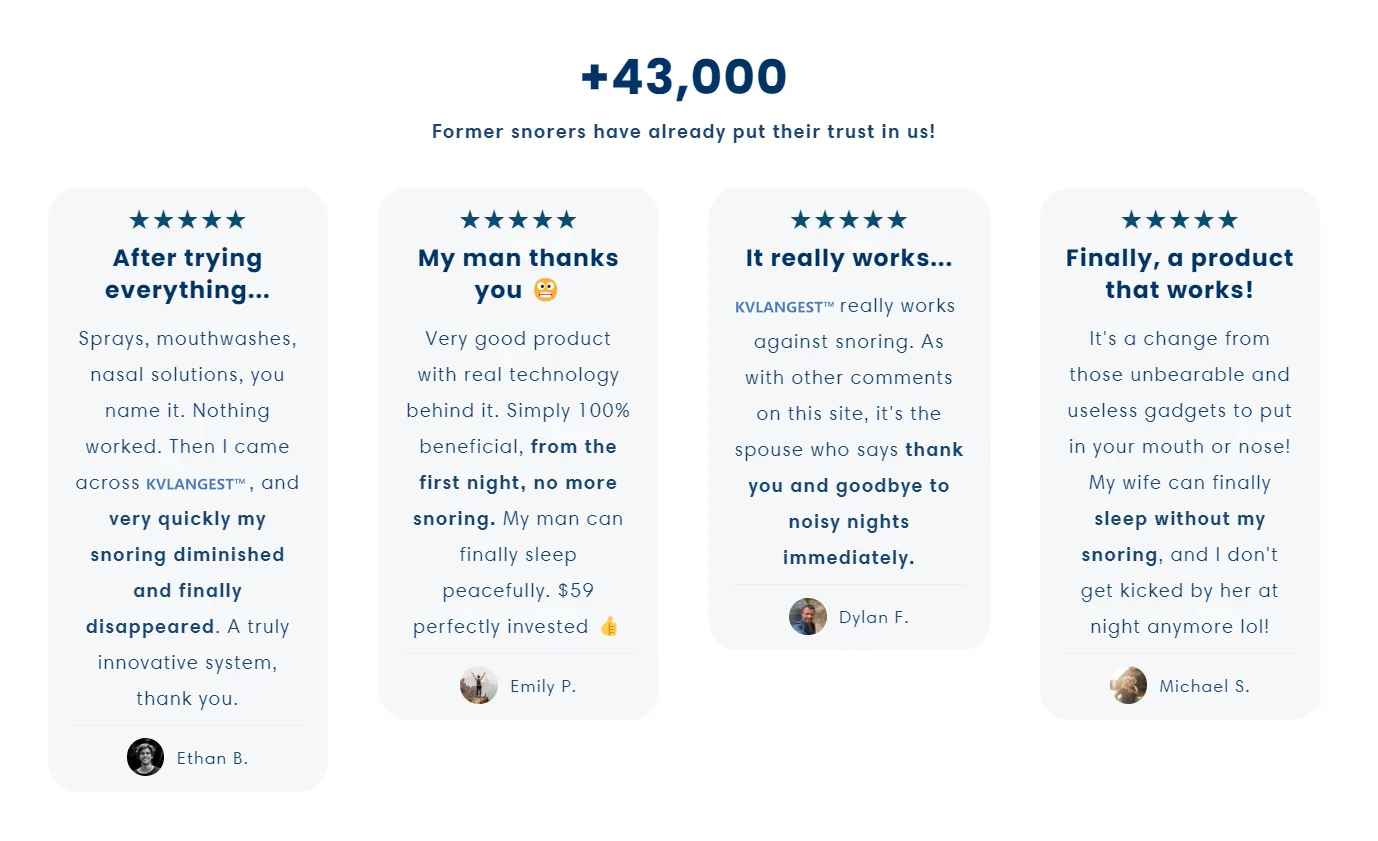Click the "It really works..." review heading
Screen dimensions: 1378x841
click(849, 258)
